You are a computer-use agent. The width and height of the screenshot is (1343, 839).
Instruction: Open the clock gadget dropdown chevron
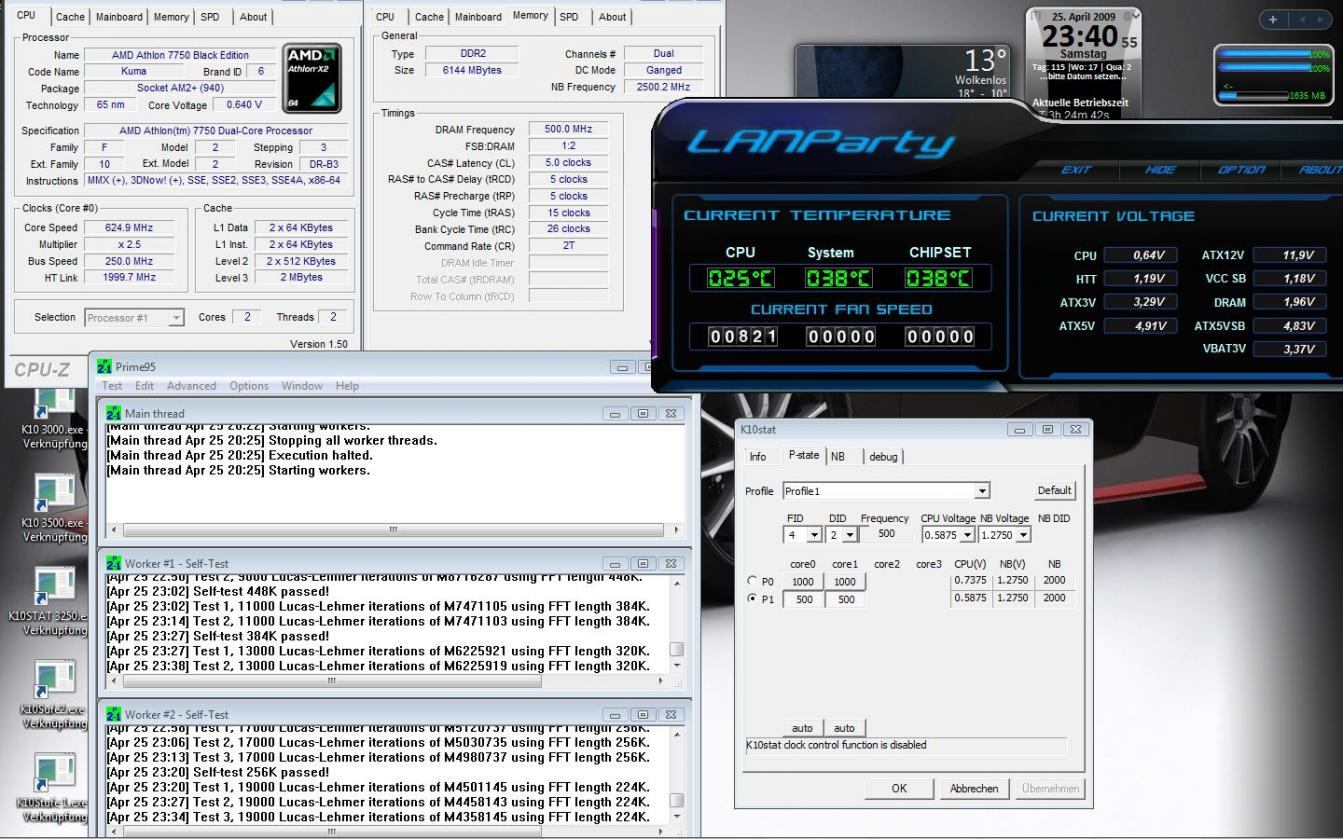coord(1134,16)
